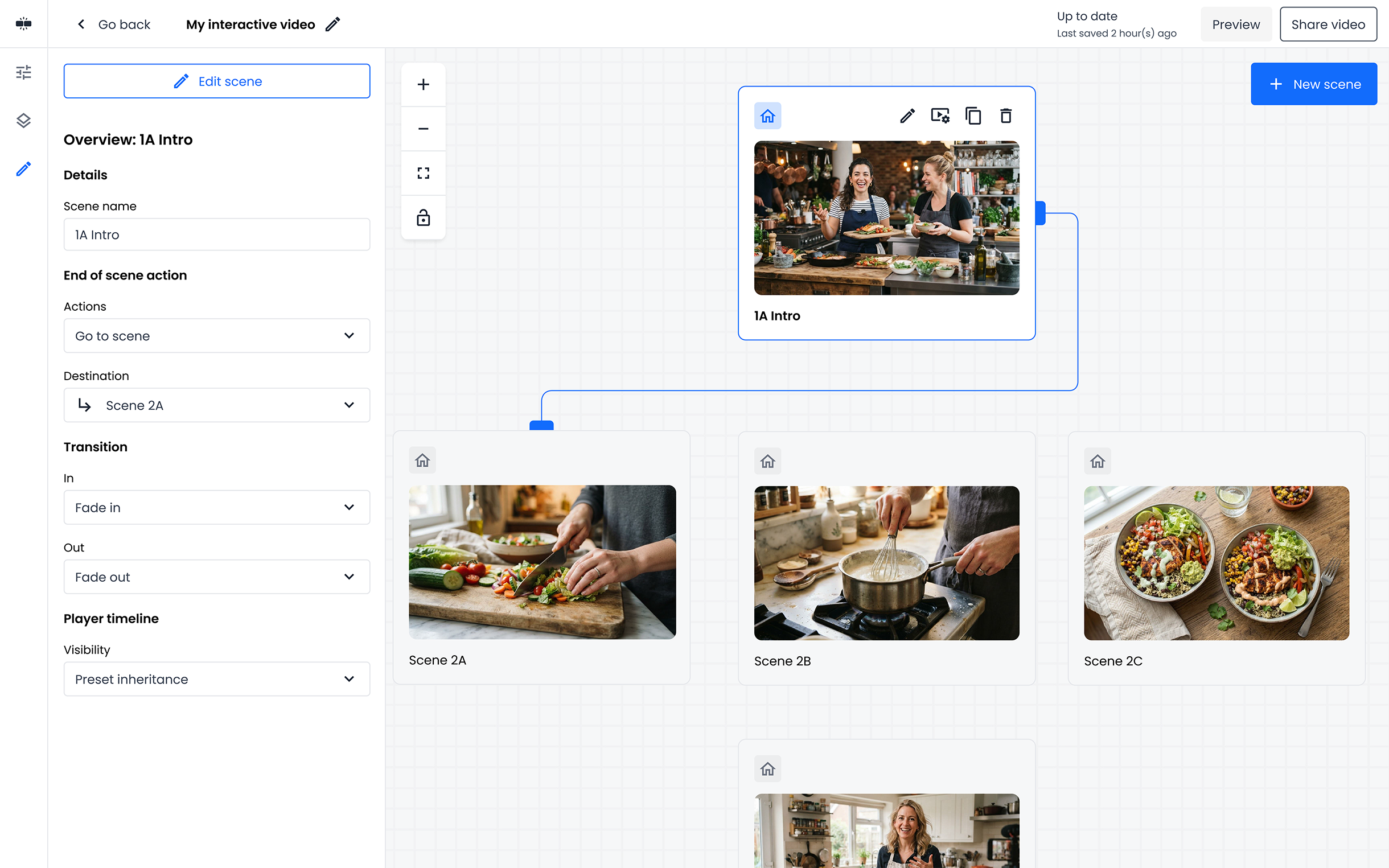Go back to previous page
This screenshot has width=1389, height=868.
pyautogui.click(x=113, y=24)
